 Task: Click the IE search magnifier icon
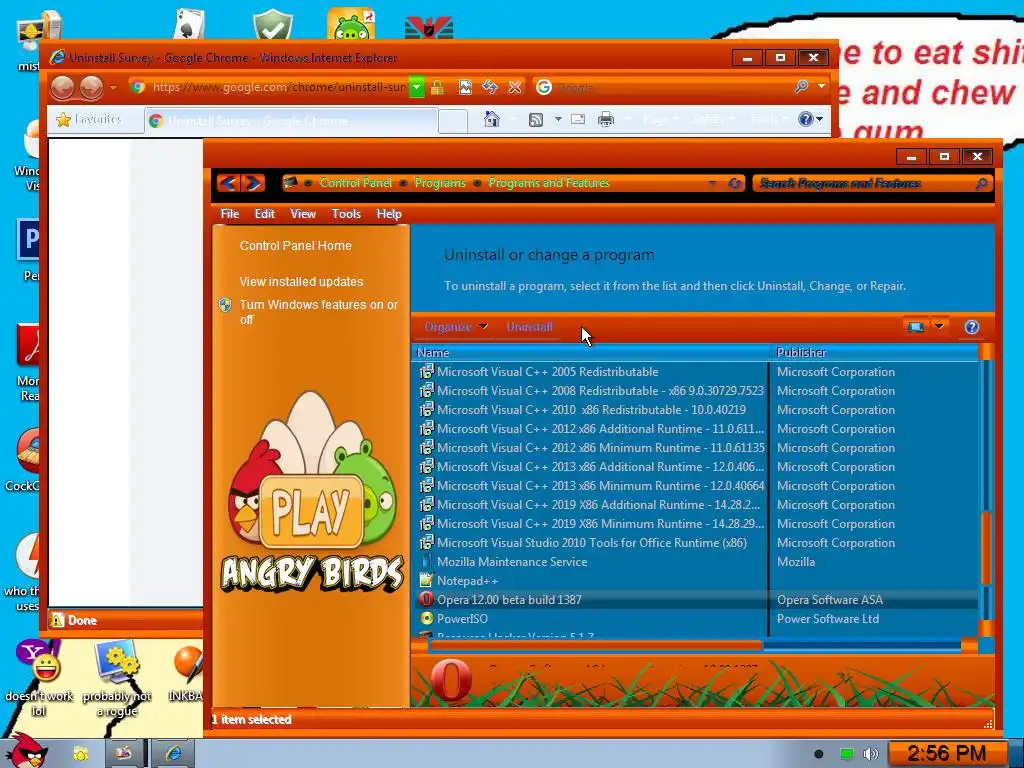801,86
